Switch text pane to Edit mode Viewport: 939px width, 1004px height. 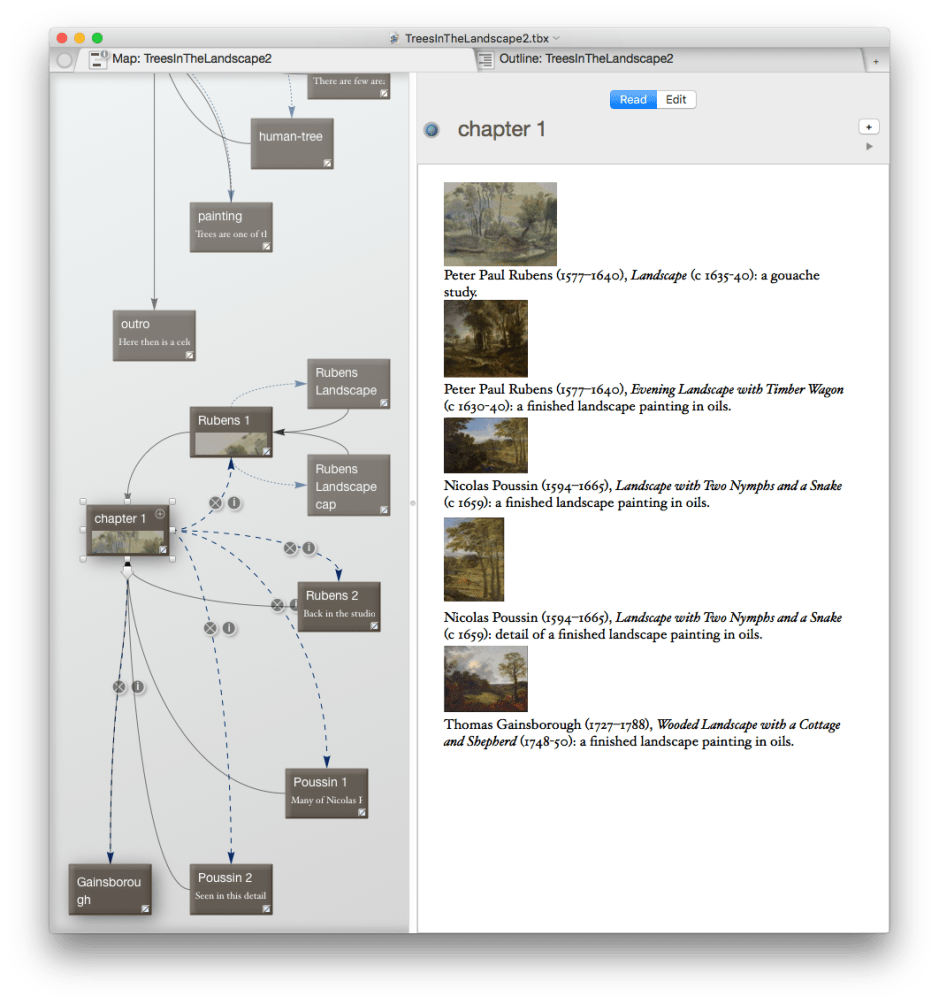coord(676,100)
